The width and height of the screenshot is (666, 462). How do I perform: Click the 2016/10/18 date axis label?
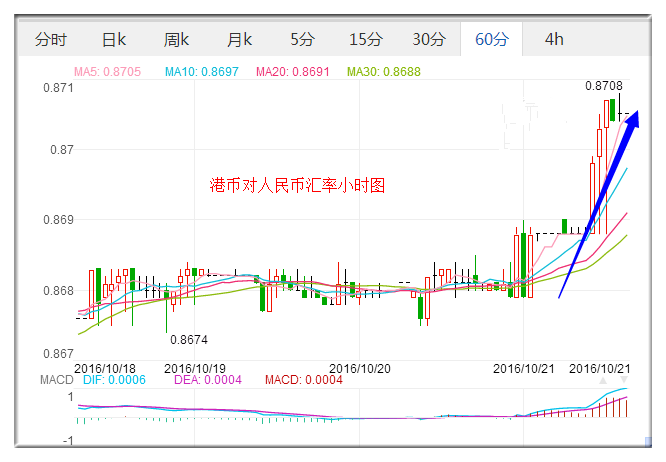pos(105,368)
